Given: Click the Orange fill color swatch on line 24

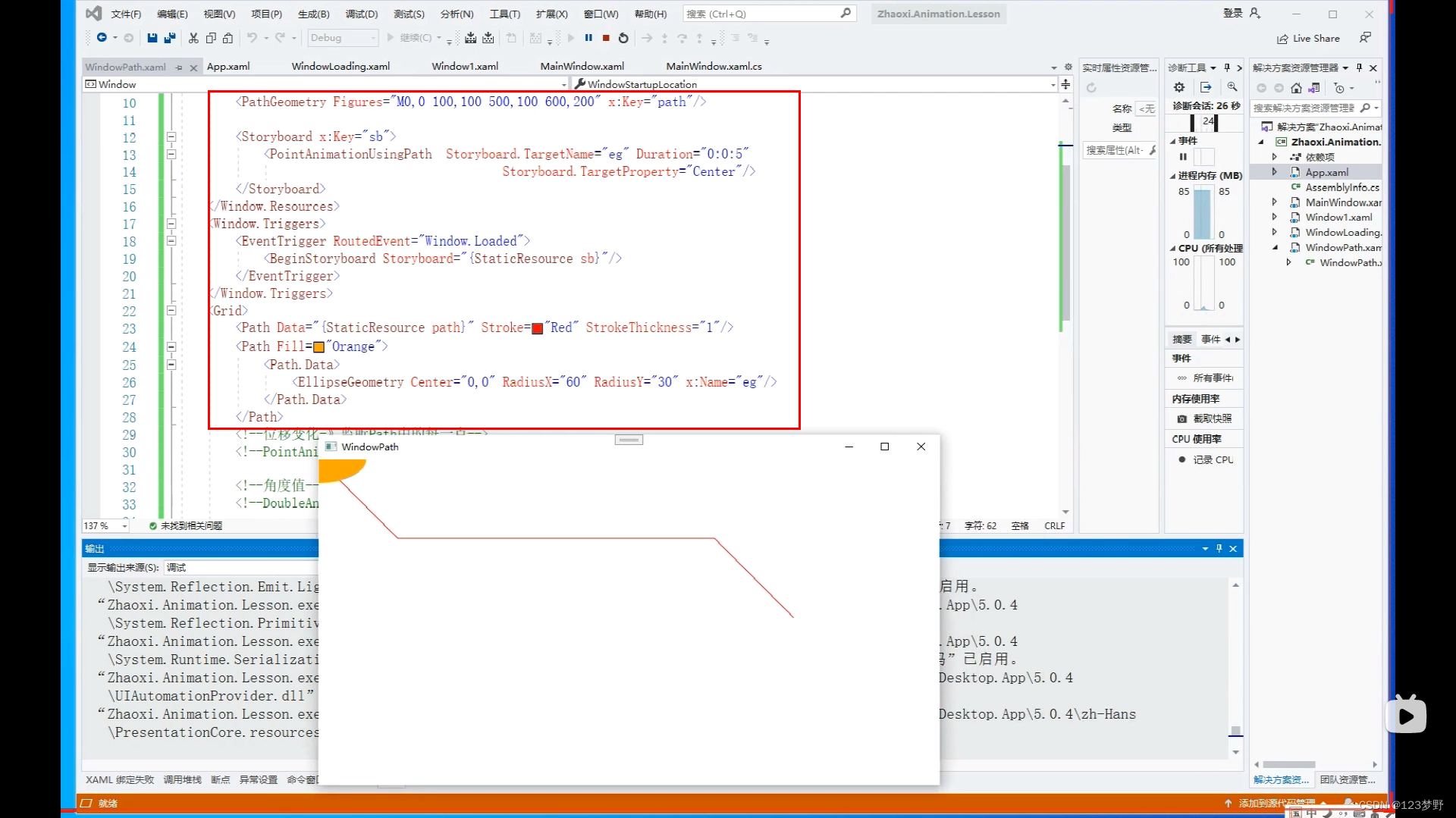Looking at the screenshot, I should 318,347.
